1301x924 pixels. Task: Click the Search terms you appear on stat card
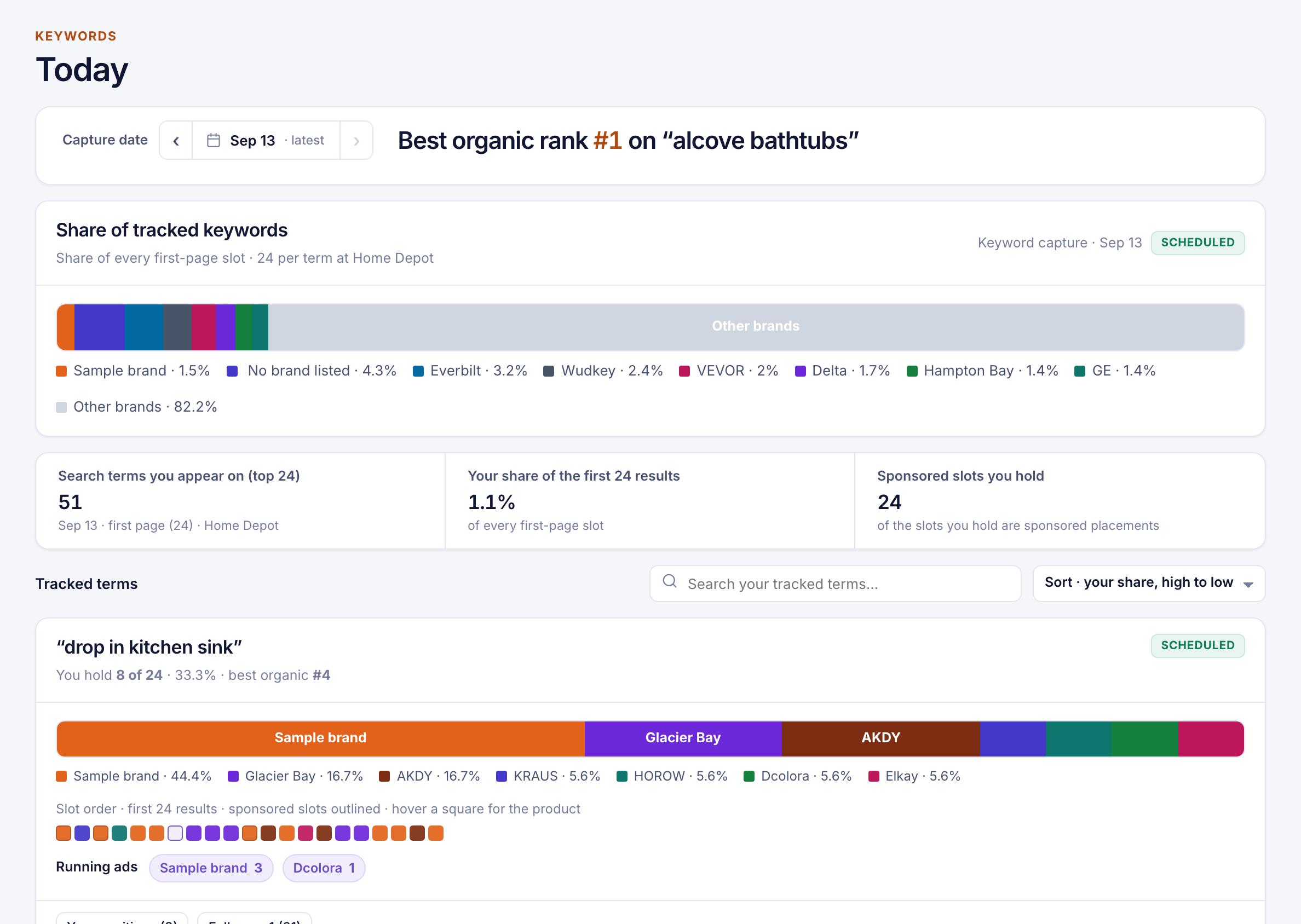coord(240,501)
